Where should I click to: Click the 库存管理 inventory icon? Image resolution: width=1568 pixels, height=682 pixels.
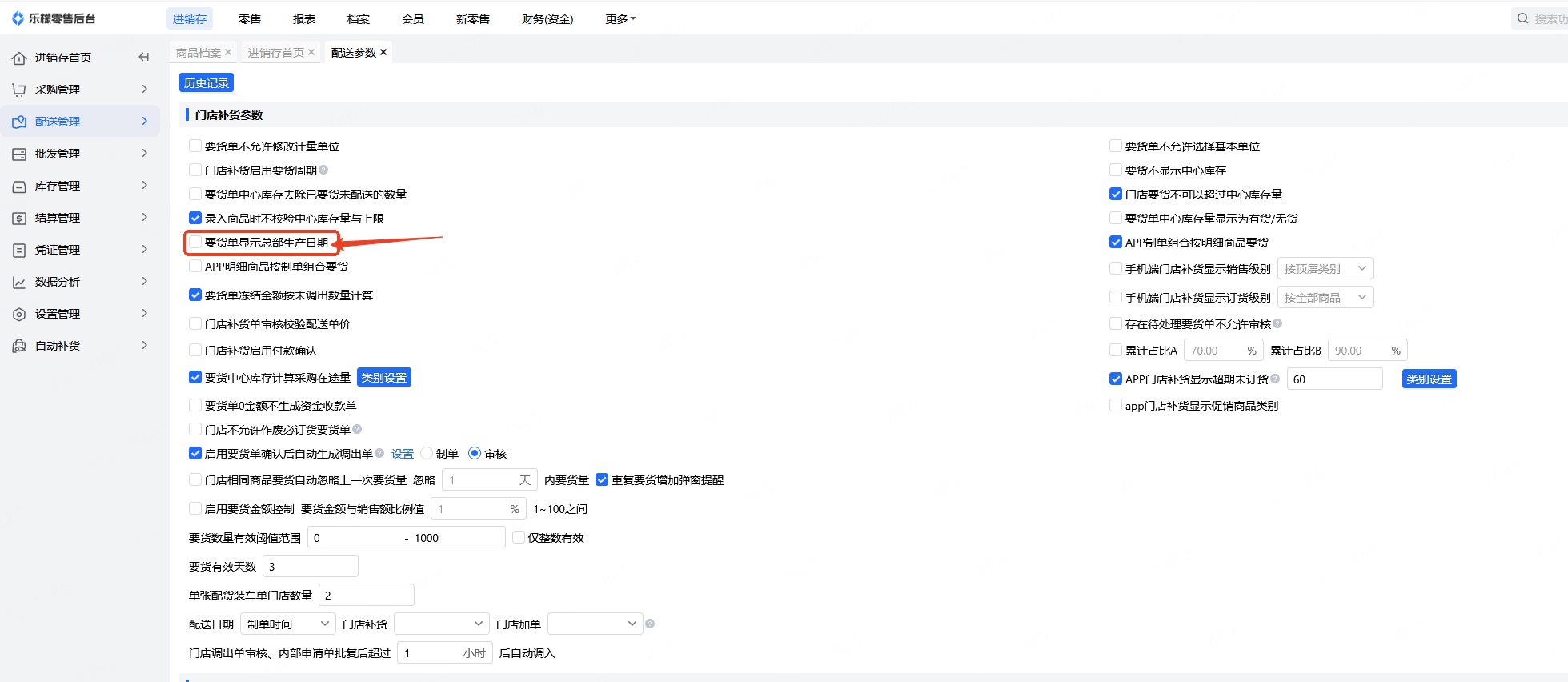click(19, 187)
